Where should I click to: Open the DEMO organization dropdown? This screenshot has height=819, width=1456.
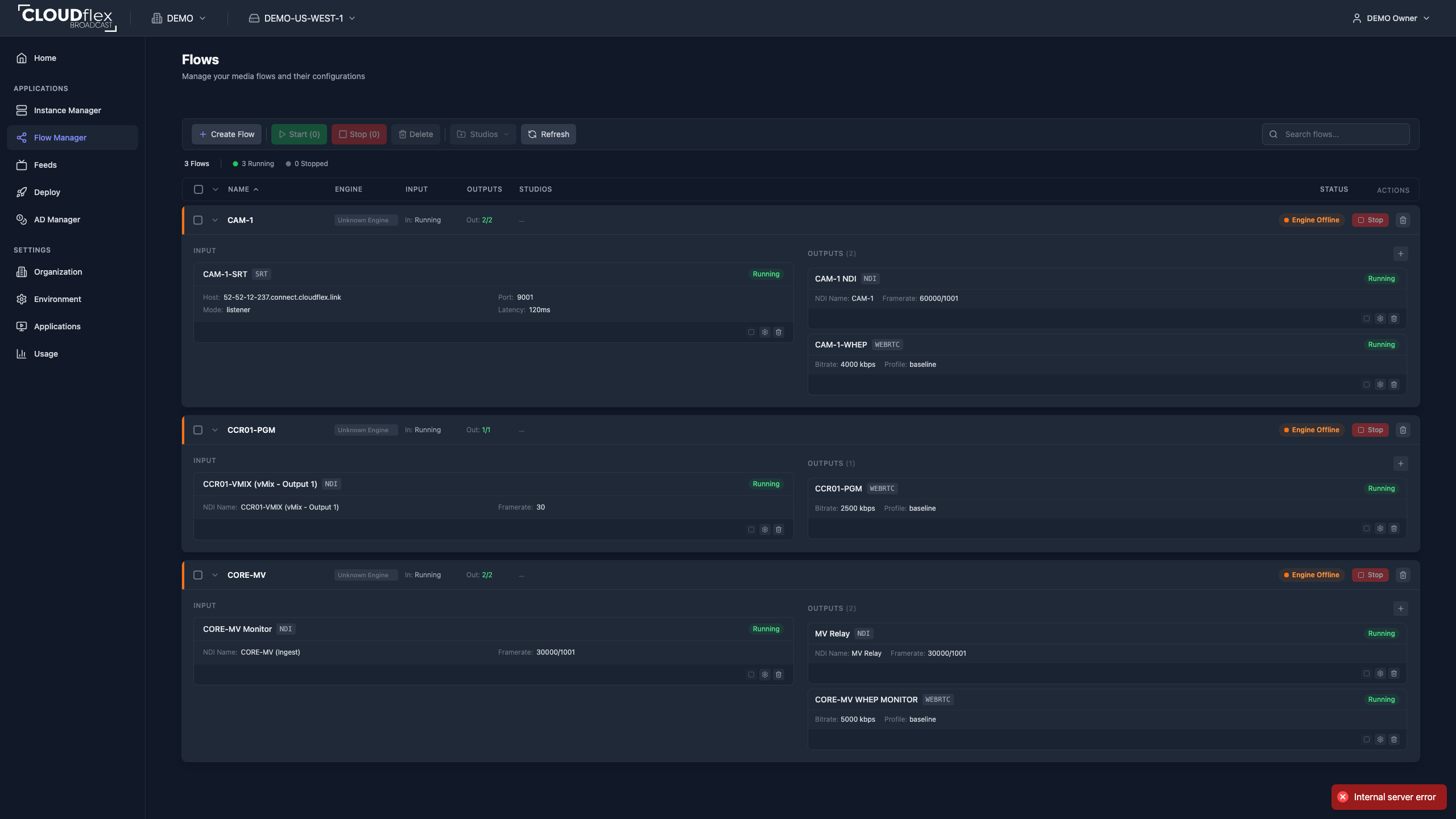tap(179, 18)
